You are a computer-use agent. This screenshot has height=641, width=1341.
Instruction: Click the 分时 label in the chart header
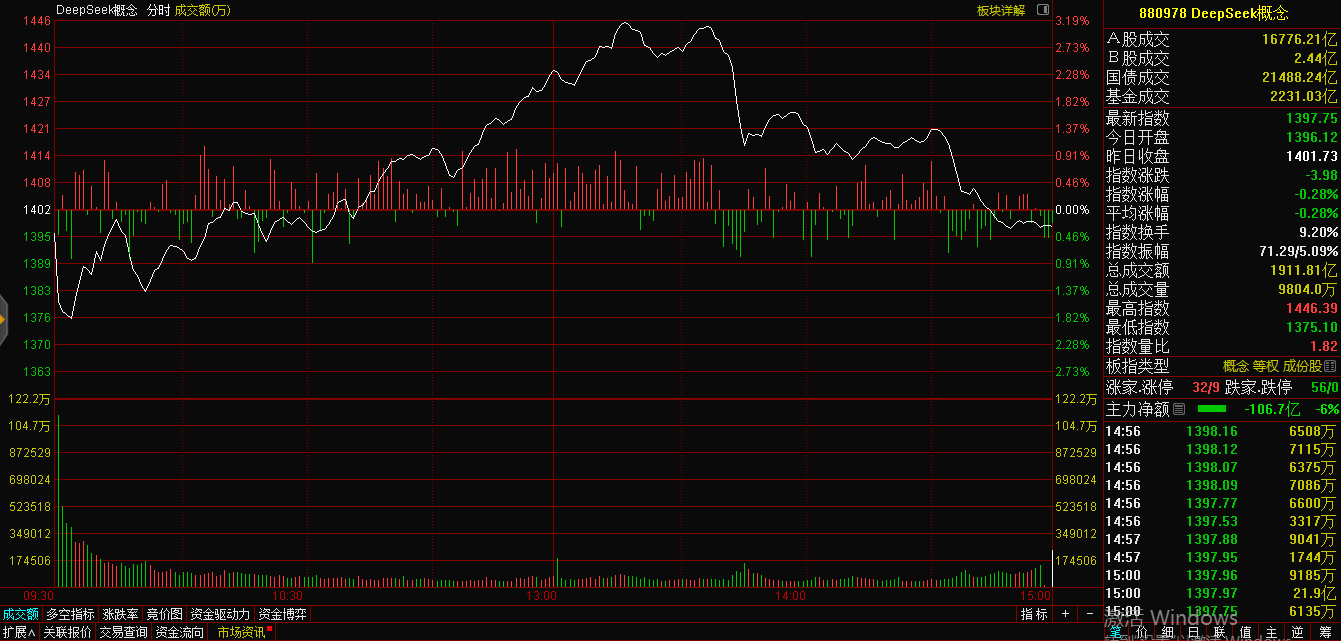(x=158, y=10)
